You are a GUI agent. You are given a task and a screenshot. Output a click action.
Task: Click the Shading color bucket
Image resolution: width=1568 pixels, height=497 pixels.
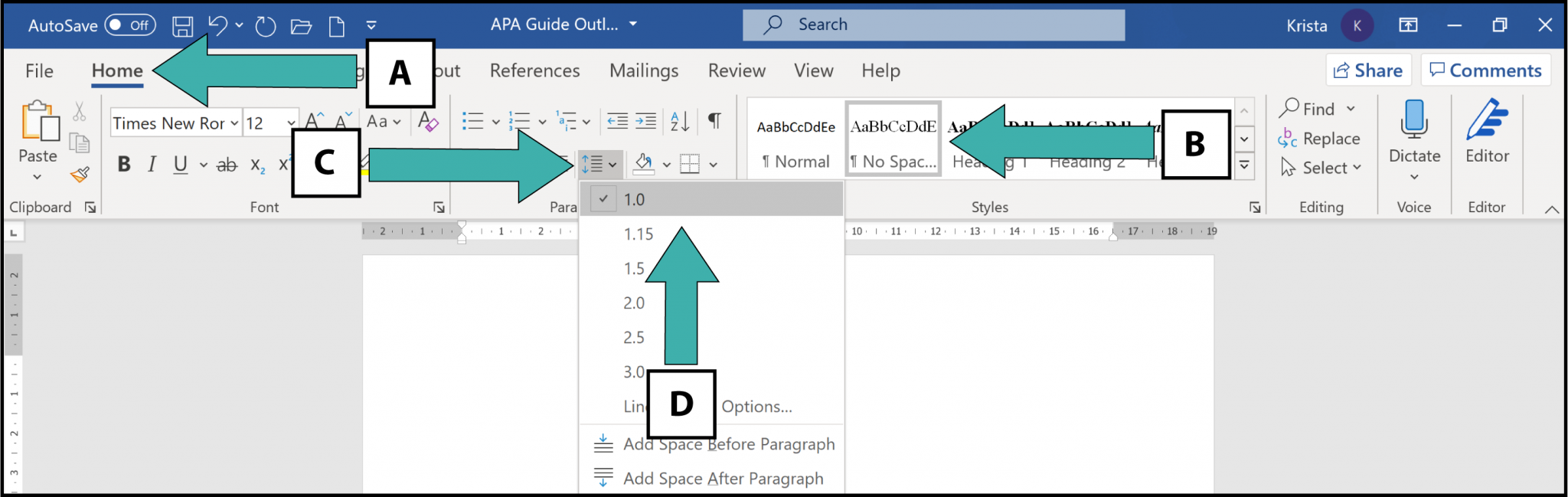point(643,163)
